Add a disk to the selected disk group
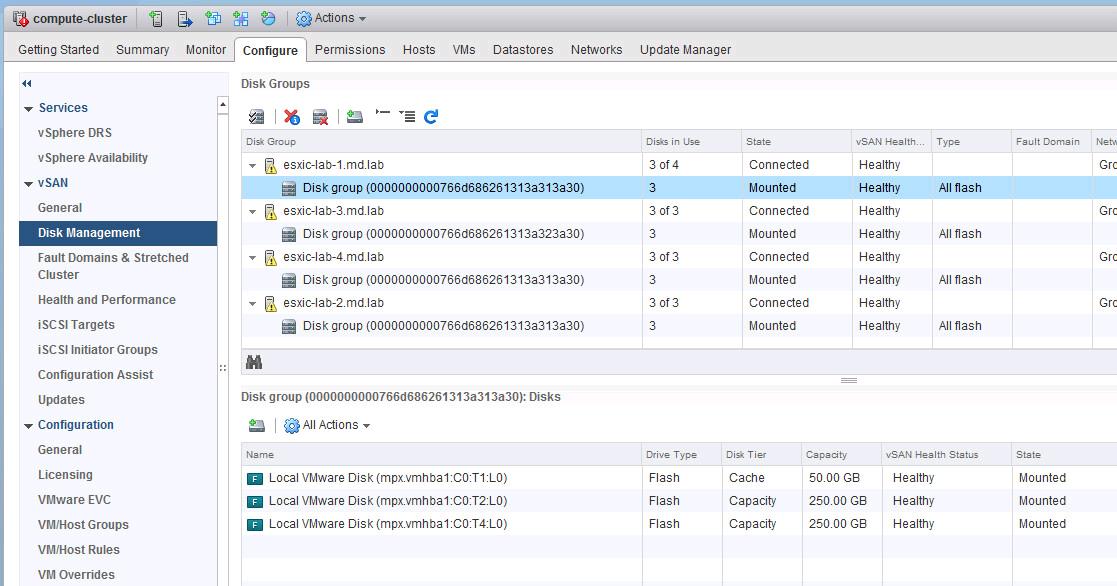Viewport: 1117px width, 586px height. (355, 116)
